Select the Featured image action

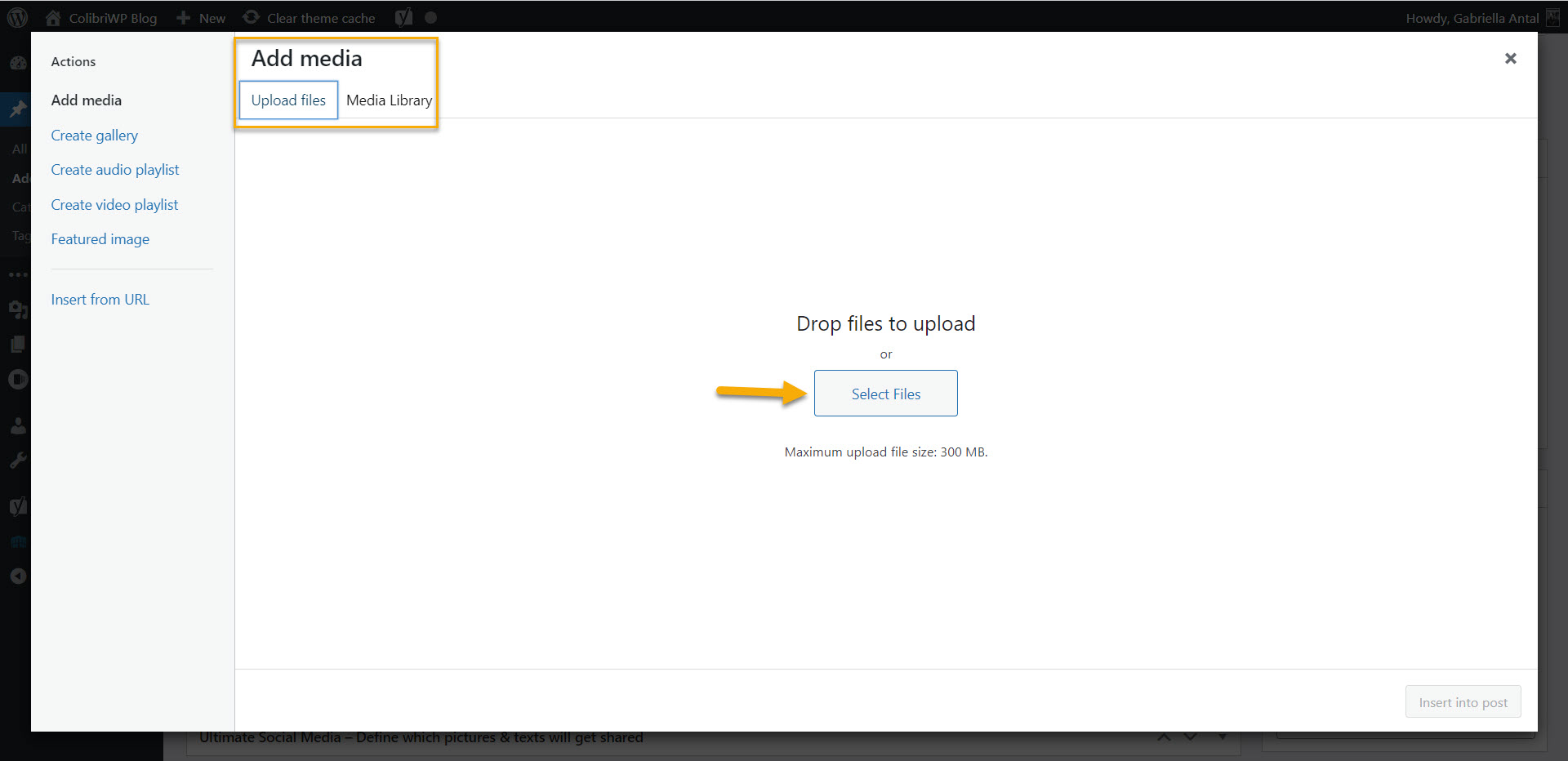click(100, 239)
